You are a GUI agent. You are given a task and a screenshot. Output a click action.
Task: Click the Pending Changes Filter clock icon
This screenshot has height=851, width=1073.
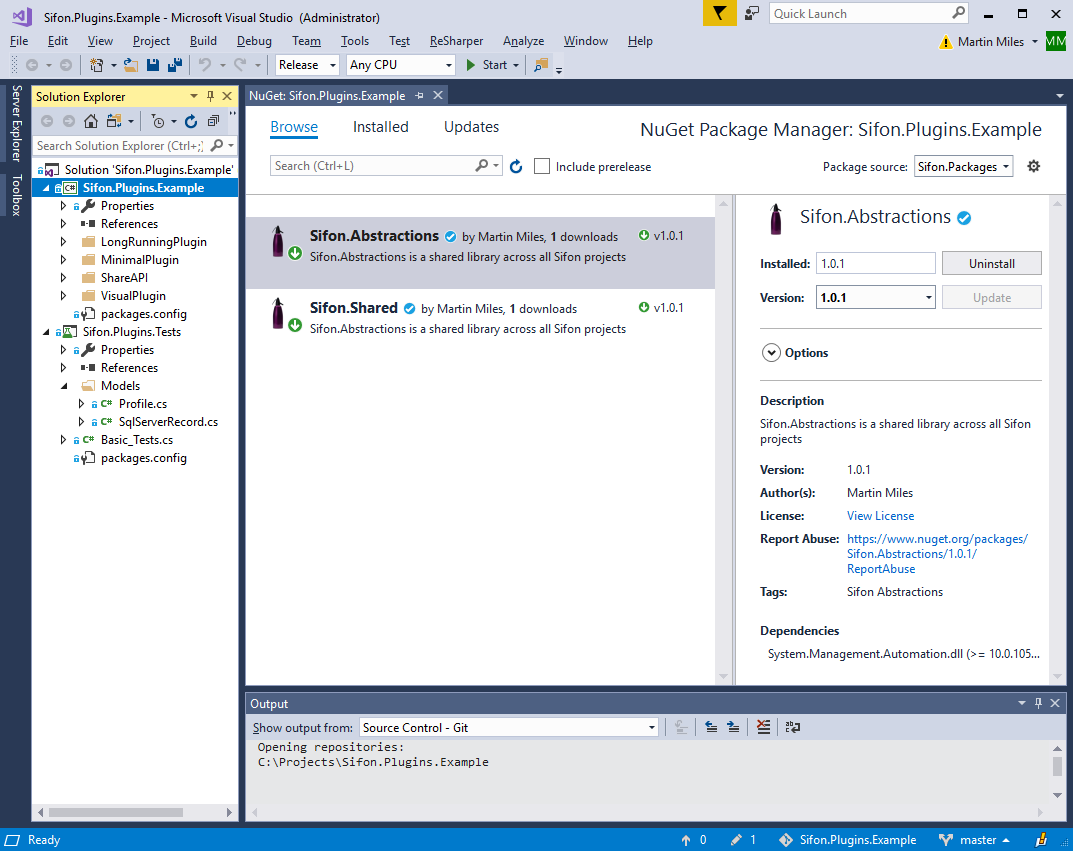pyautogui.click(x=158, y=121)
